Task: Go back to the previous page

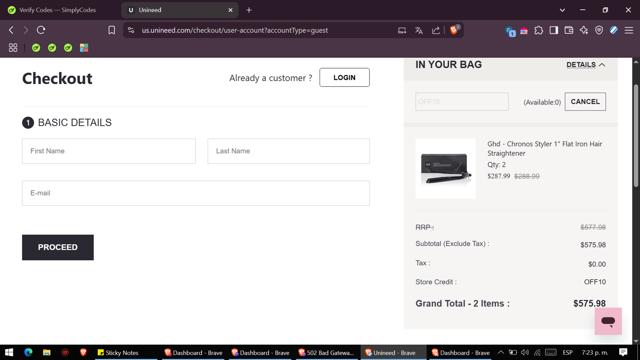Action: (x=11, y=30)
